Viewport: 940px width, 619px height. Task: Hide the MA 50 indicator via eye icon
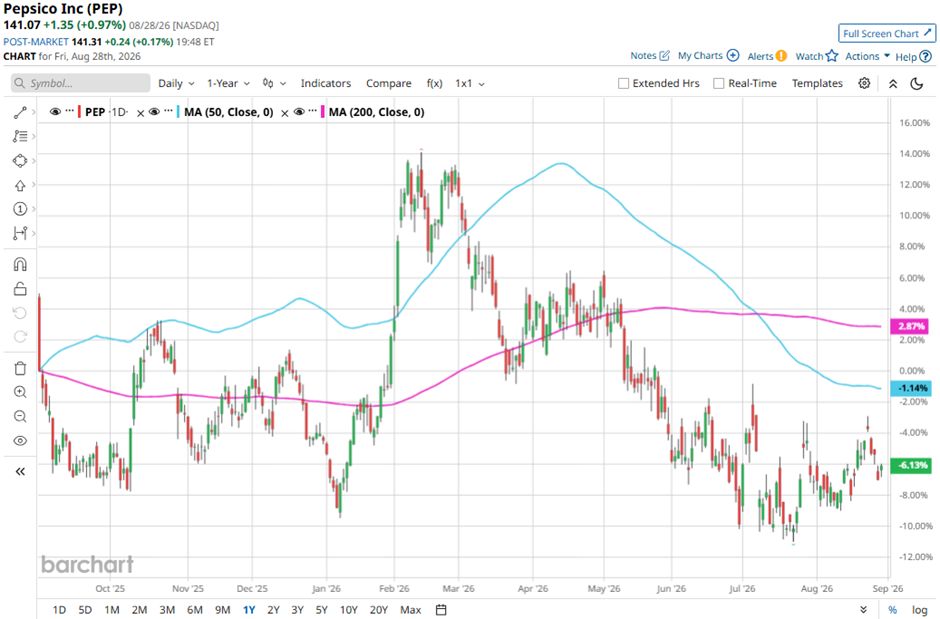point(154,111)
